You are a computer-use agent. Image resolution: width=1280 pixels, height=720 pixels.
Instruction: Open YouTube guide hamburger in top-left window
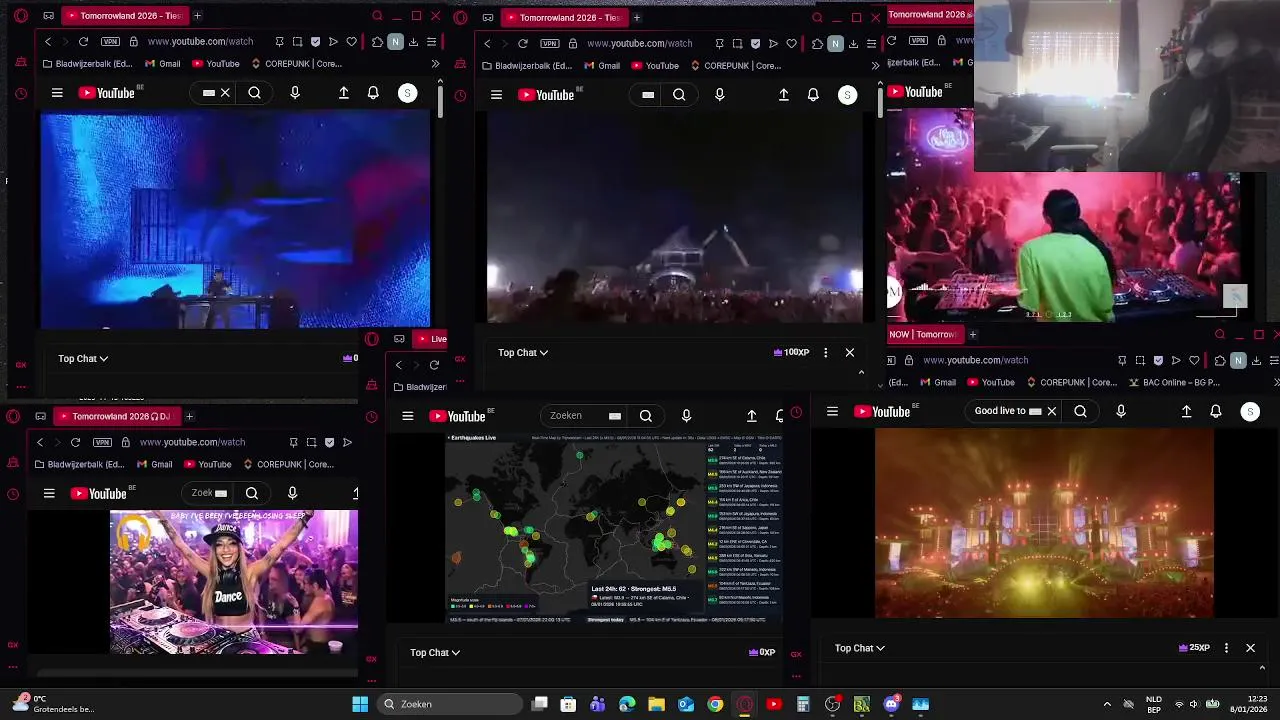pyautogui.click(x=57, y=93)
